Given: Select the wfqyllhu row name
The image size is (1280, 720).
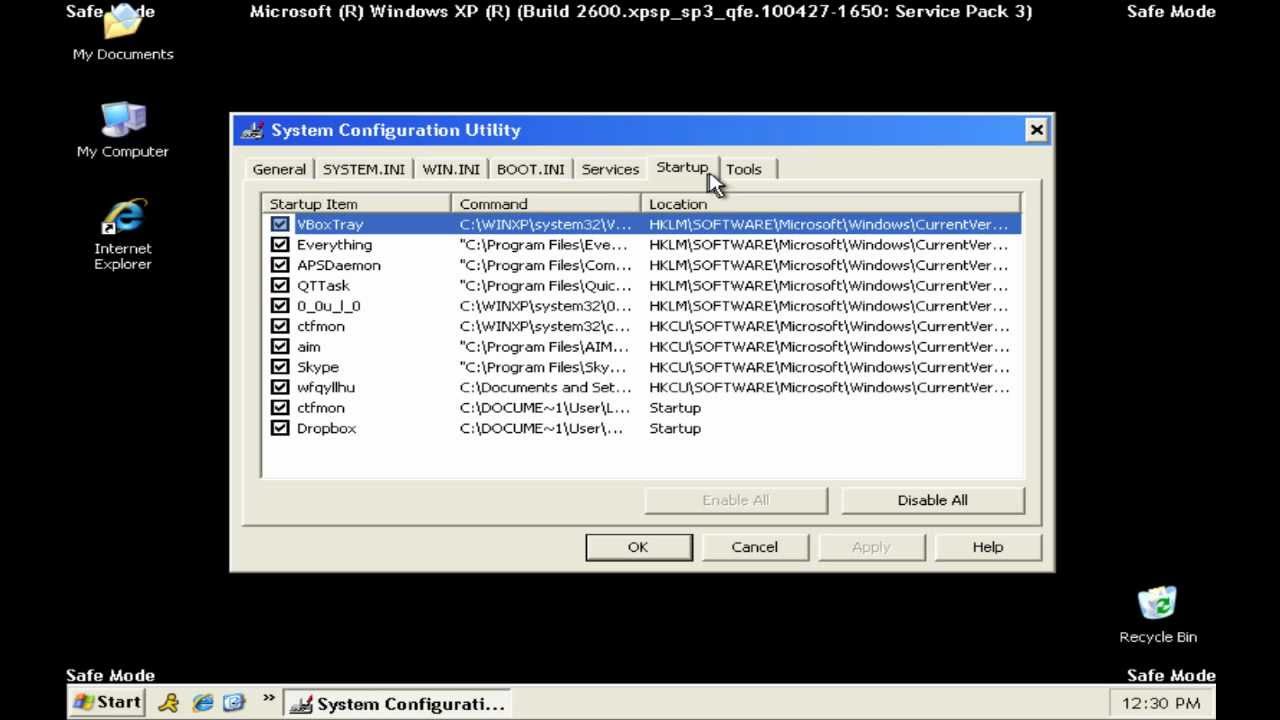Looking at the screenshot, I should (326, 388).
